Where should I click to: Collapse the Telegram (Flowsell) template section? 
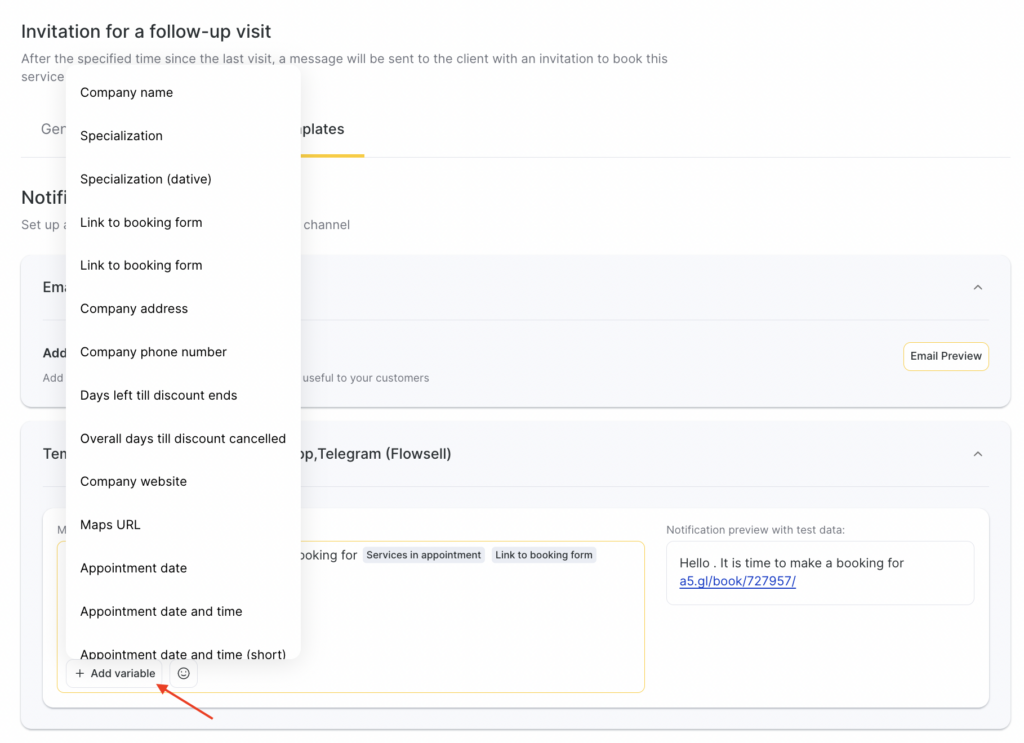[x=977, y=454]
